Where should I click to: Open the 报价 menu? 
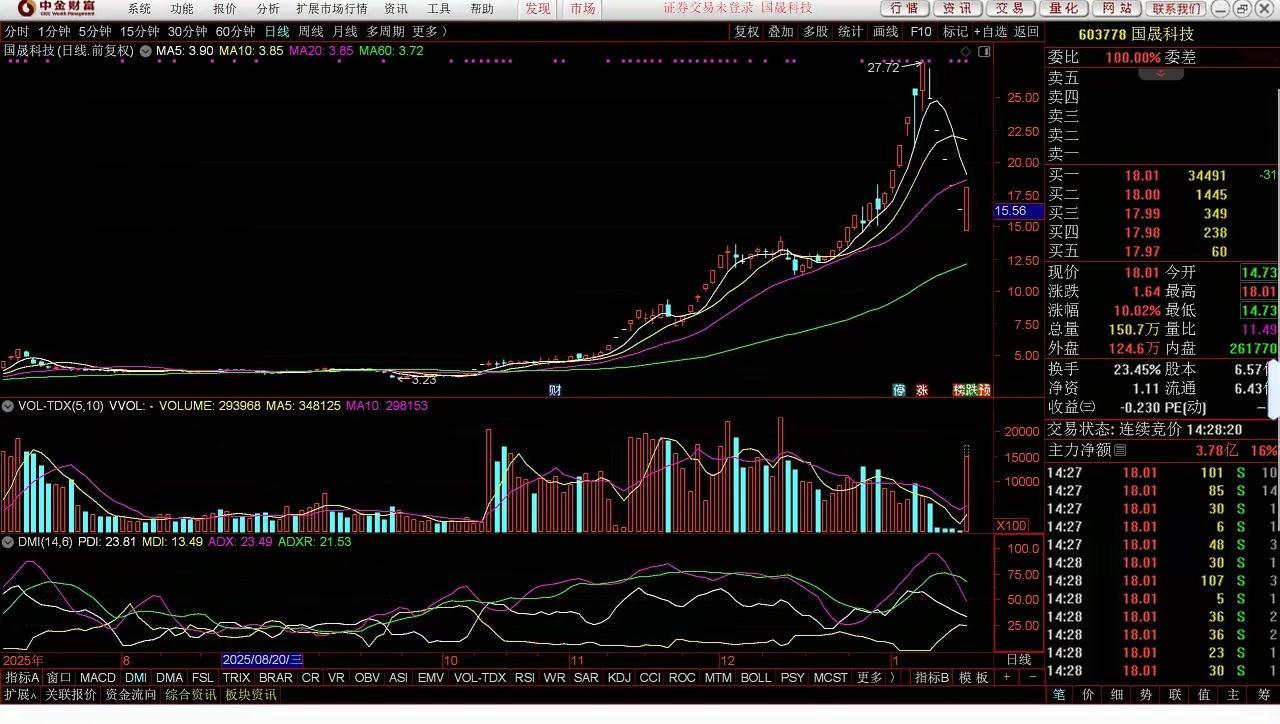tap(225, 8)
